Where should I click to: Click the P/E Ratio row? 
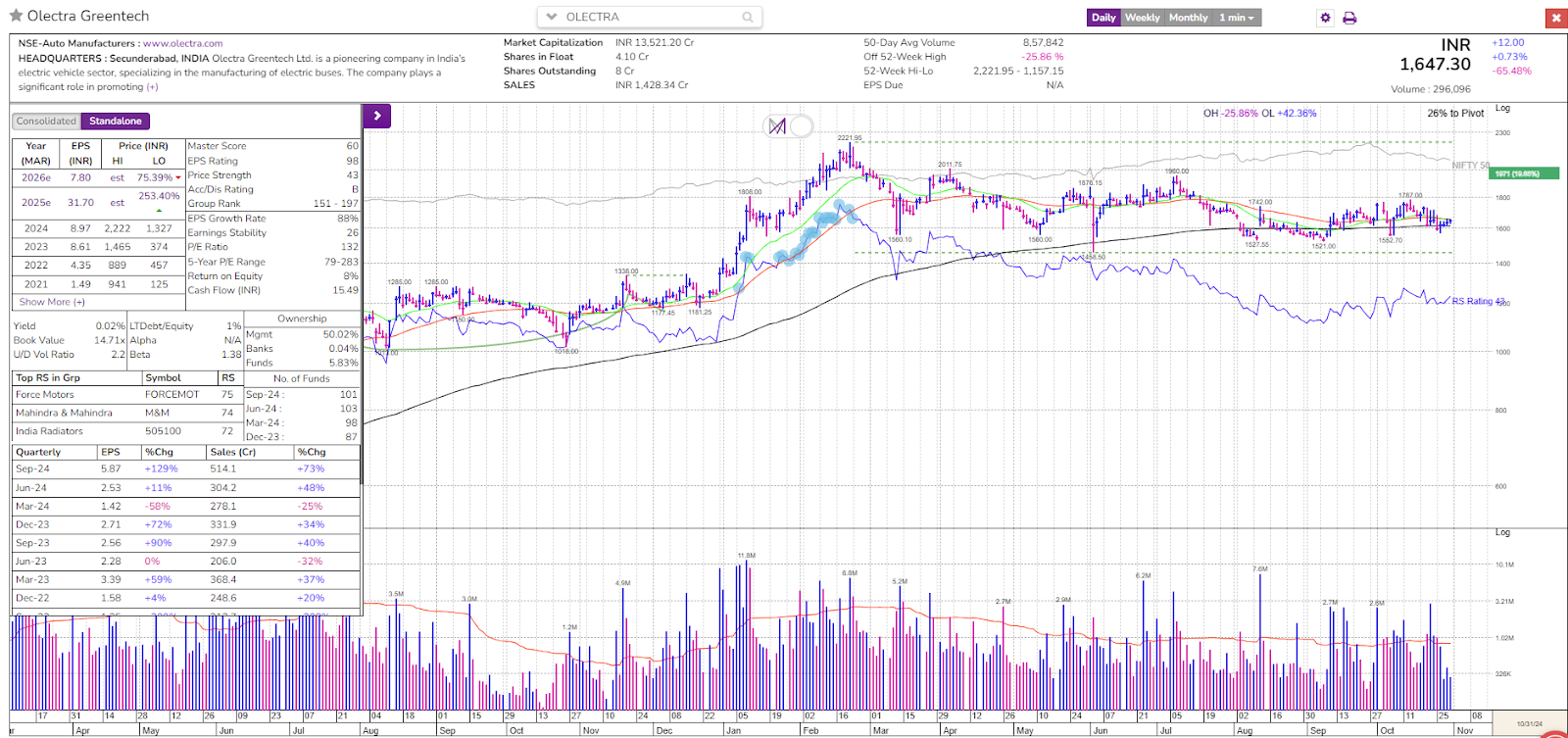coord(272,247)
